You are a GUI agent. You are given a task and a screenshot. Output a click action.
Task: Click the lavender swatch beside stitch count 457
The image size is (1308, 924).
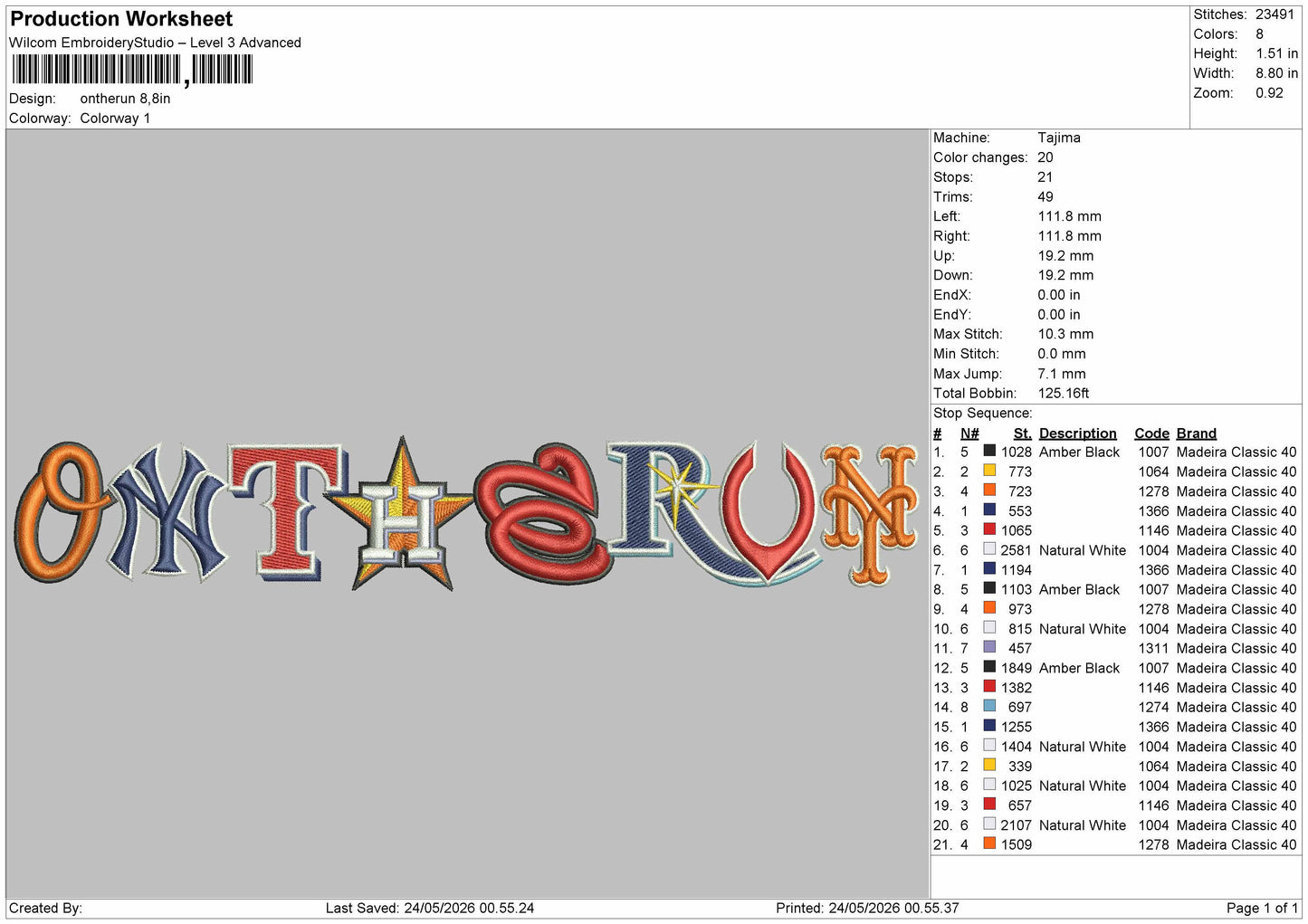(x=989, y=647)
